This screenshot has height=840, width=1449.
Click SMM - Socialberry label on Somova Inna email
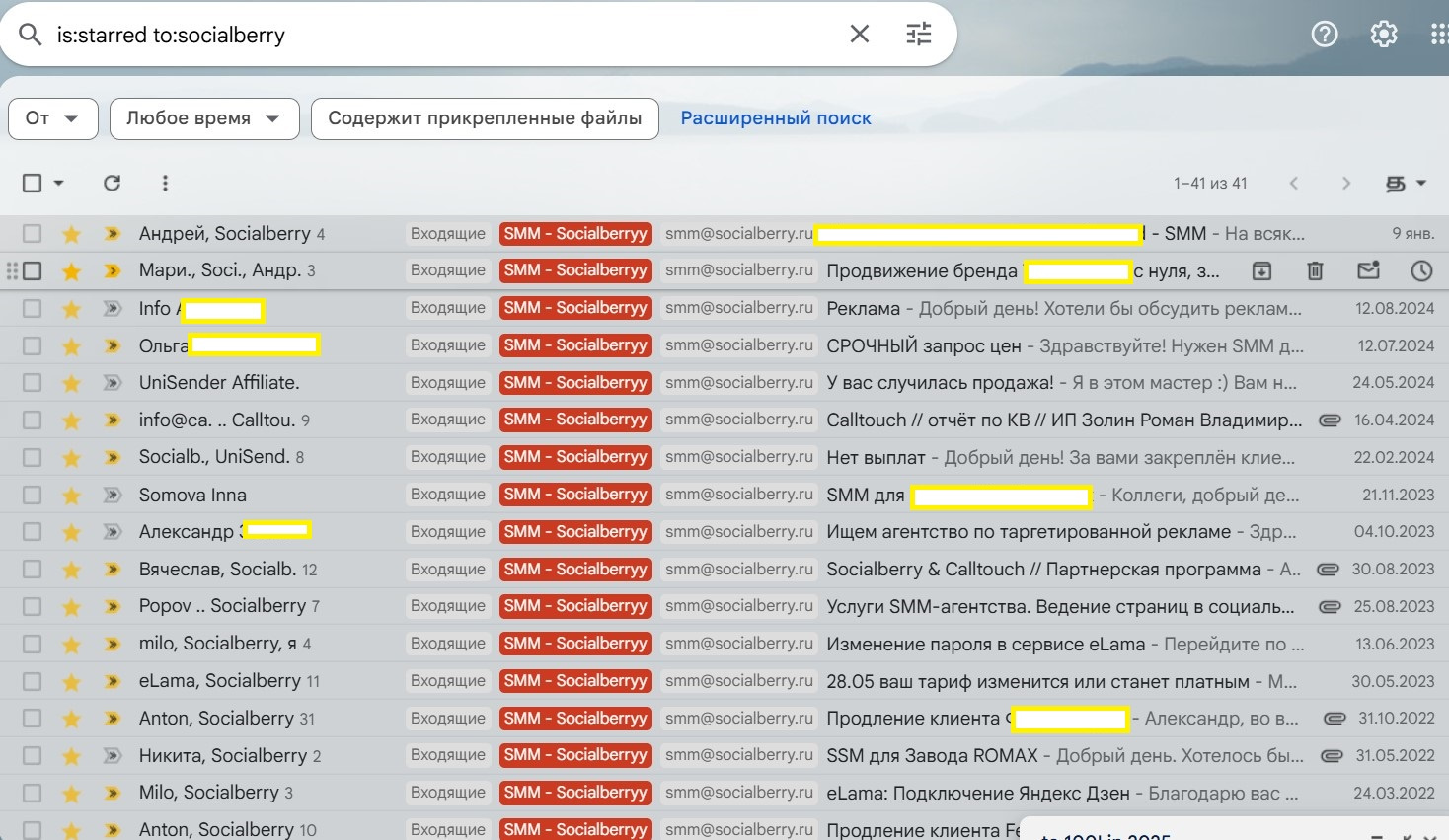pyautogui.click(x=575, y=495)
